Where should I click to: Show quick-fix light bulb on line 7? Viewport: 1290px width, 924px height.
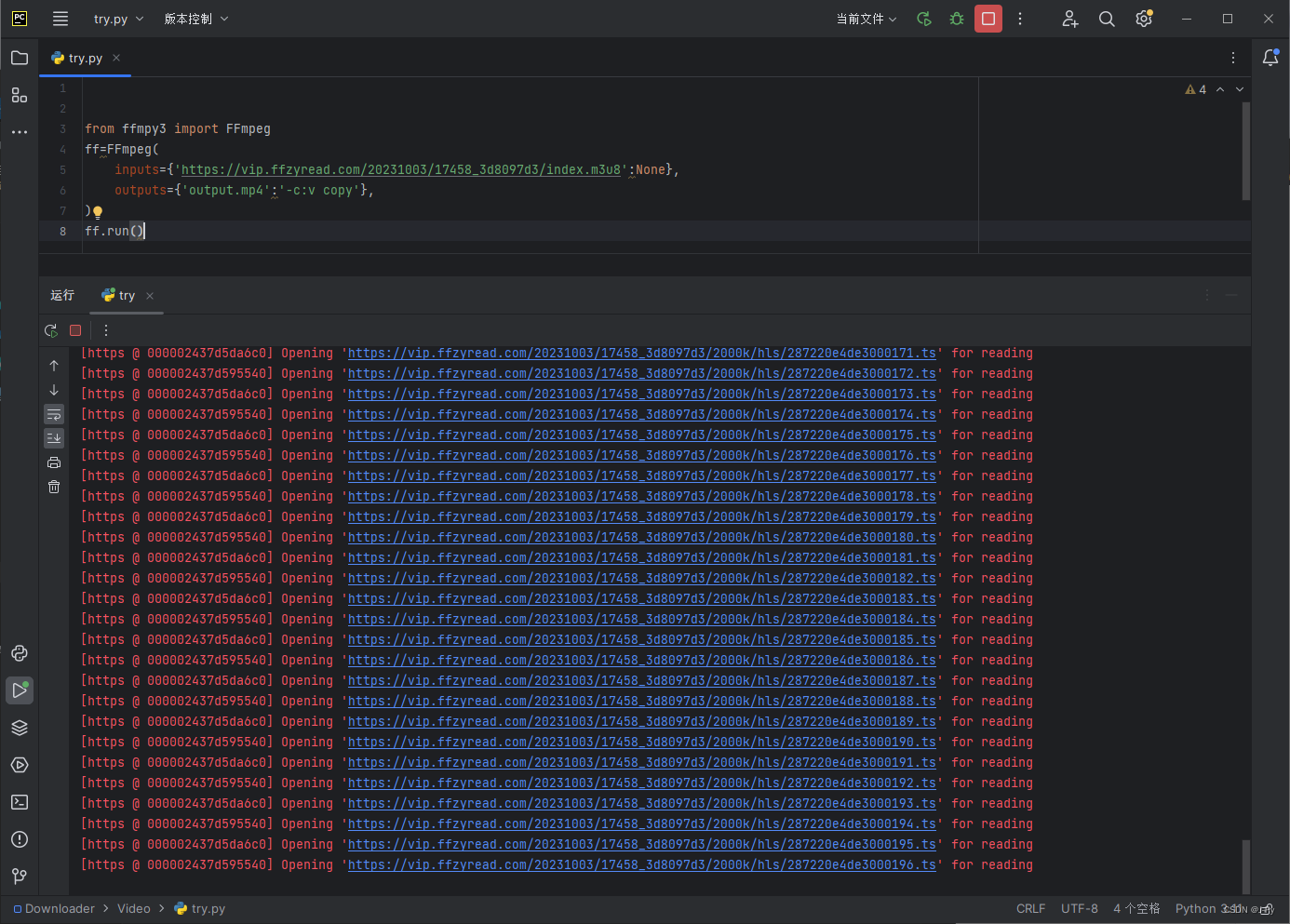[x=98, y=211]
